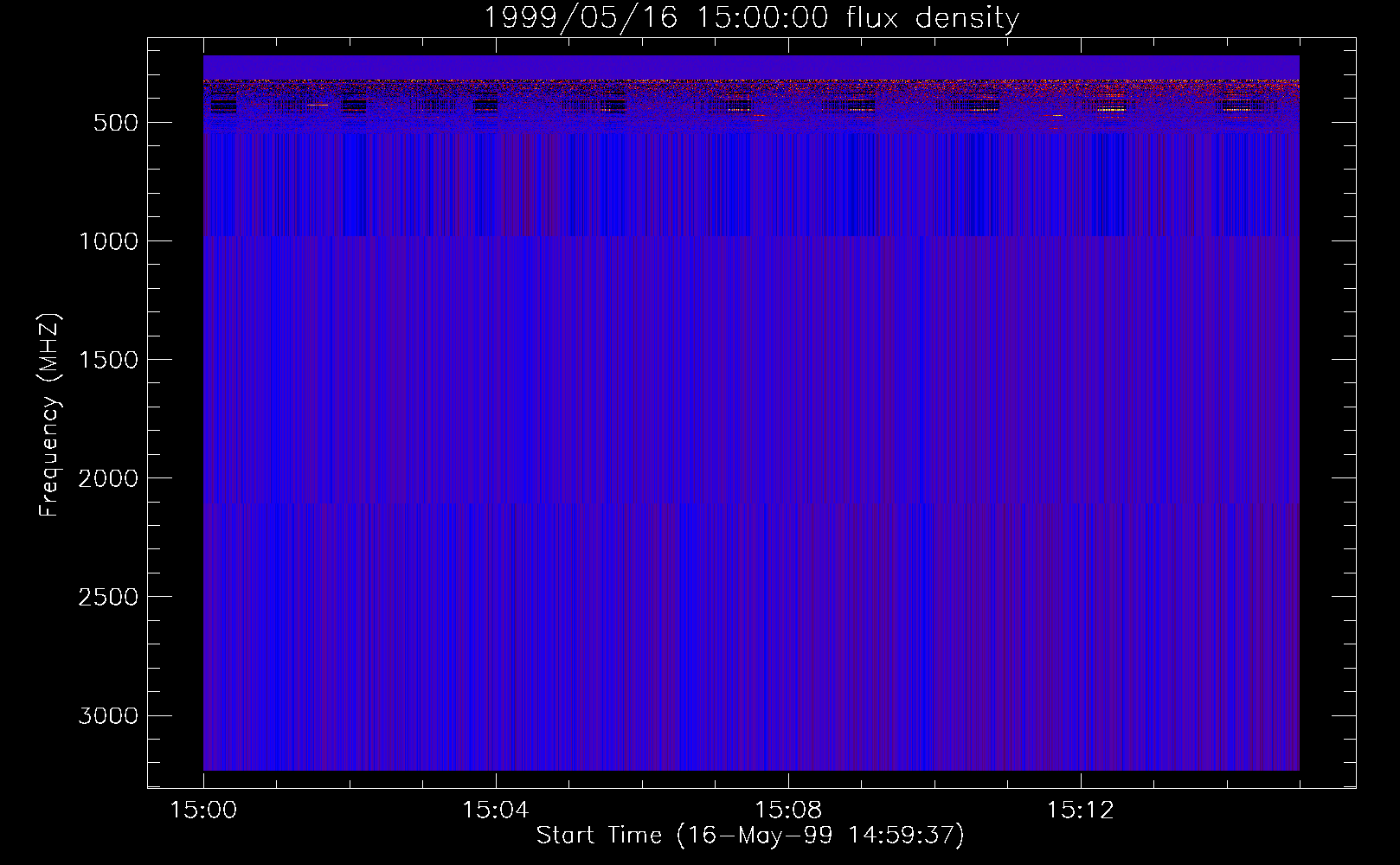The height and width of the screenshot is (865, 1400).
Task: Click the 15:04 time tick label
Action: 495,811
